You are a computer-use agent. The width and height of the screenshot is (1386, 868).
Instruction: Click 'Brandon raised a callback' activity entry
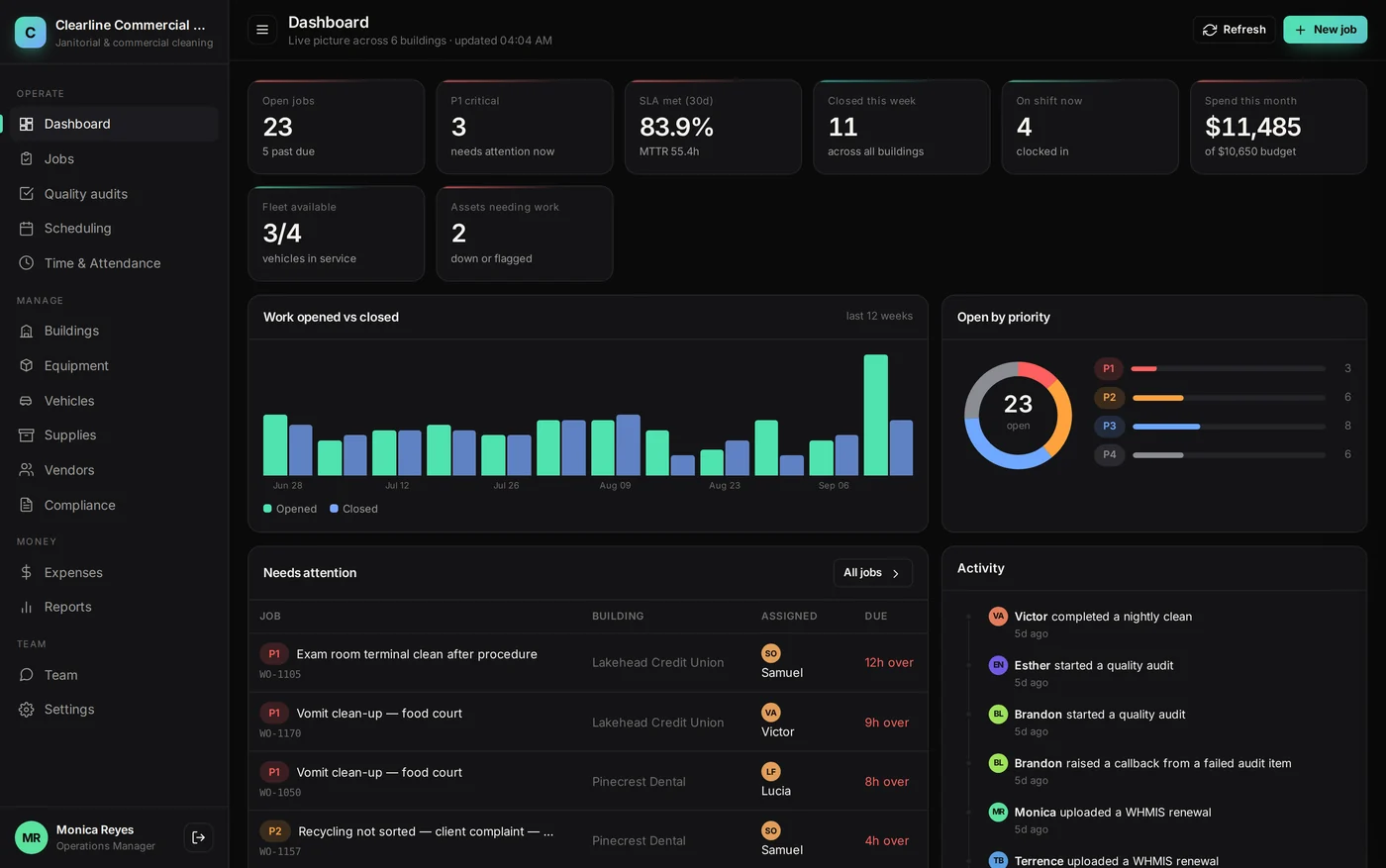click(x=1152, y=763)
